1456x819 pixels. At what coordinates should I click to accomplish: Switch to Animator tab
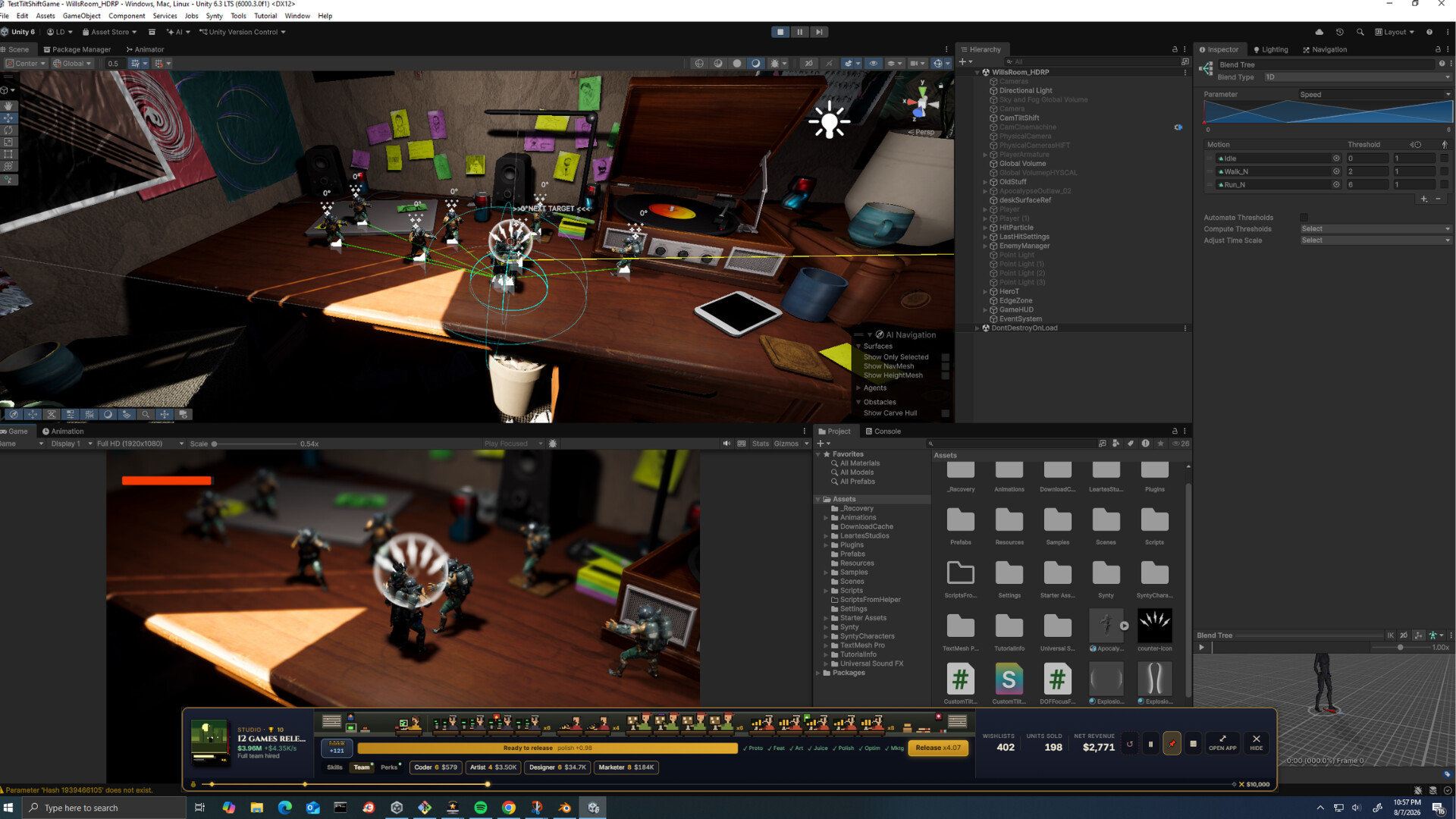145,49
